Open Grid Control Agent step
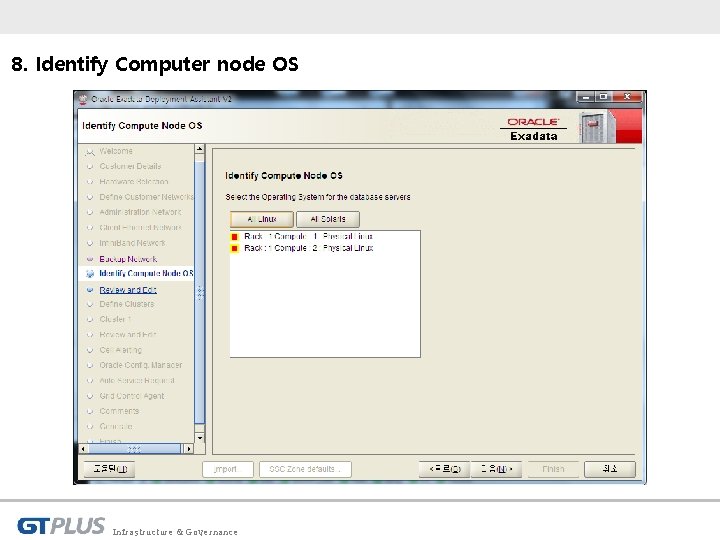 click(x=131, y=396)
